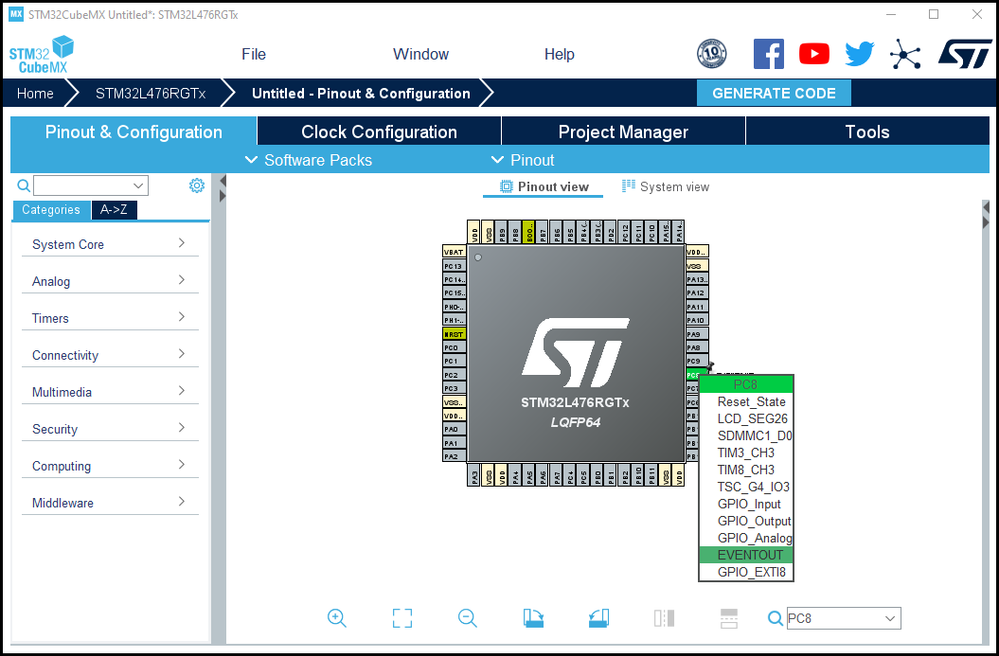Select the PC0 pin on the chip
This screenshot has height=656, width=999.
pyautogui.click(x=454, y=347)
